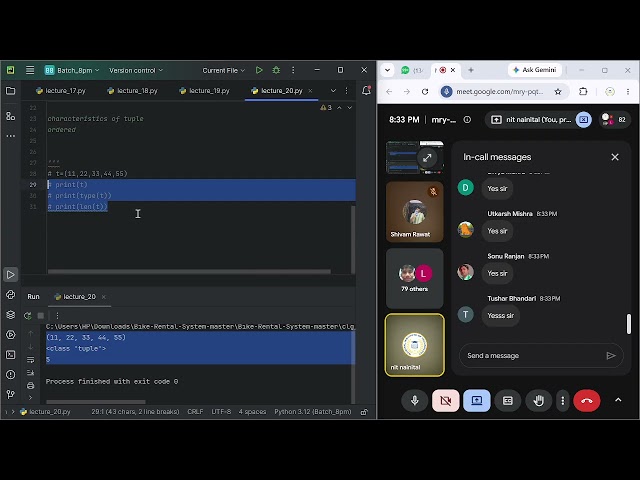
Task: Leave the call with red hang-up button
Action: point(587,401)
